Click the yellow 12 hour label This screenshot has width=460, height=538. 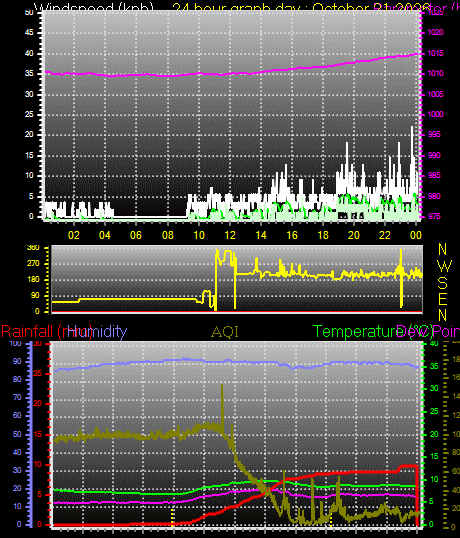(x=230, y=235)
